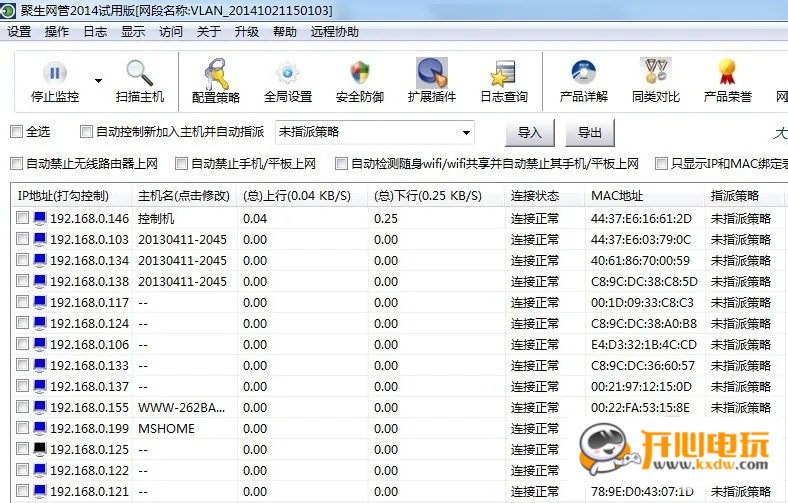Screen dimensions: 788x503
Task: Sort by 连接状态 column header
Action: (x=545, y=195)
